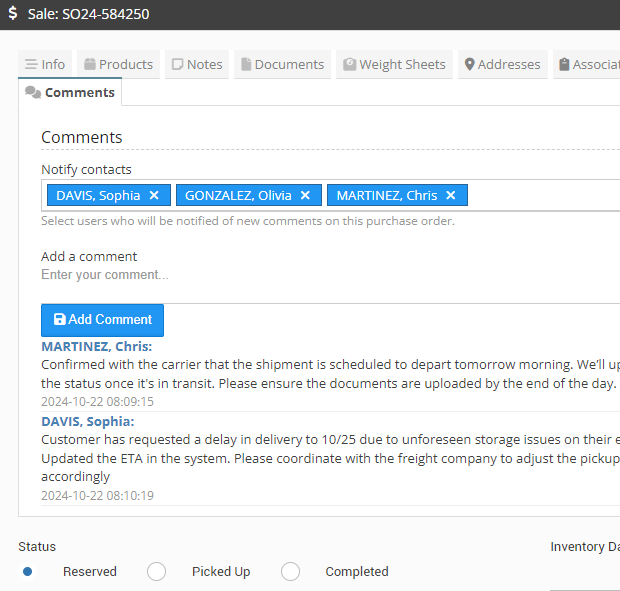Viewport: 620px width, 591px height.
Task: Click the Add Comment button
Action: [x=102, y=320]
